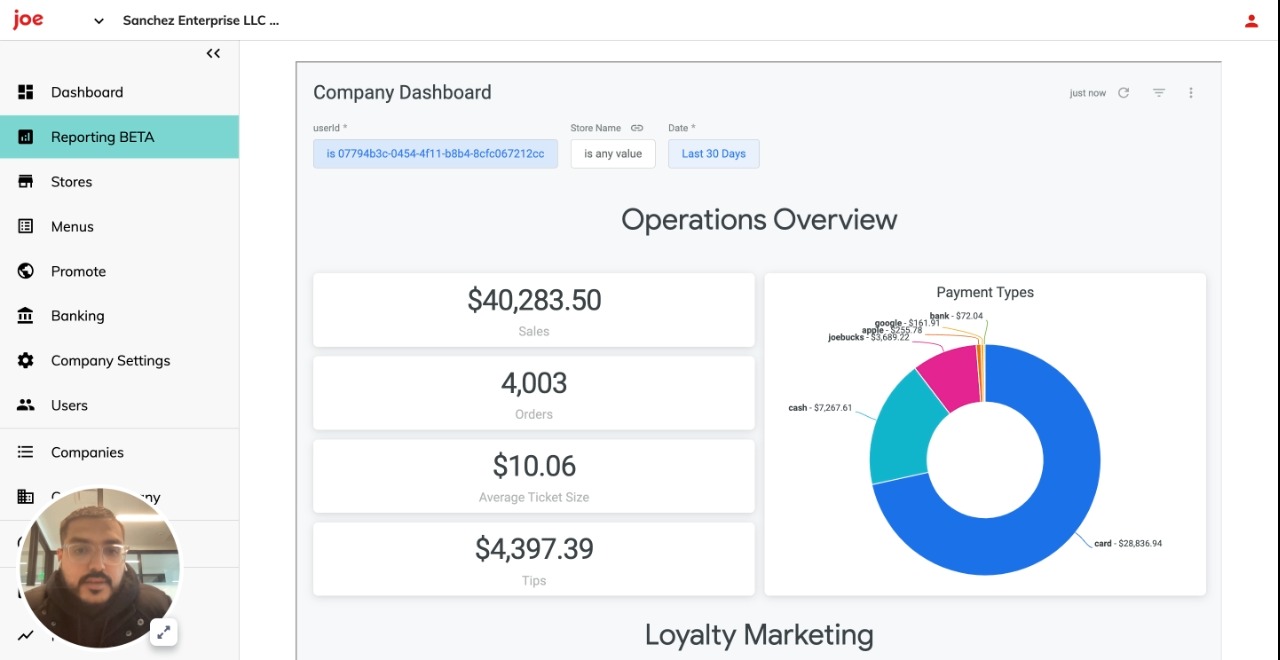Click the link icon beside Store Name
Image resolution: width=1280 pixels, height=660 pixels.
637,128
